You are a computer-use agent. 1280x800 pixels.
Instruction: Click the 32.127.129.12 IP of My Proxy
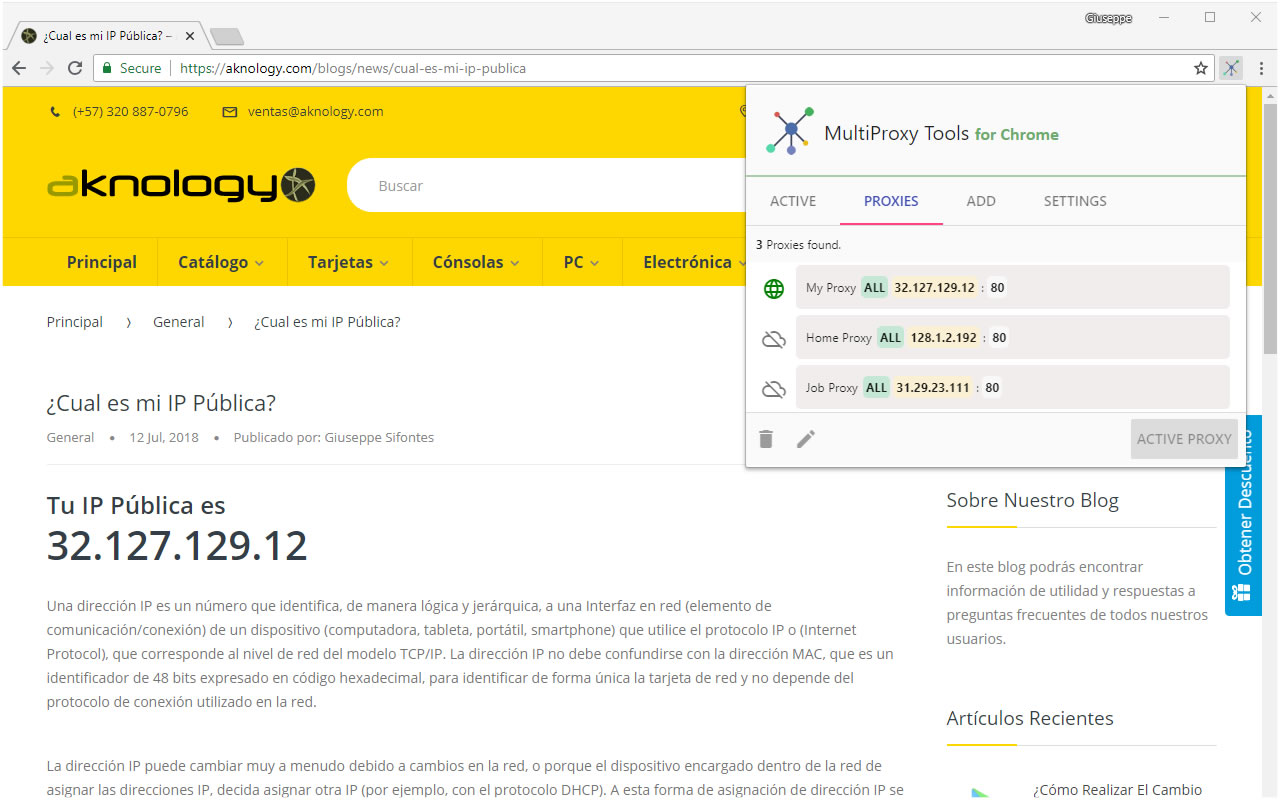[x=934, y=288]
